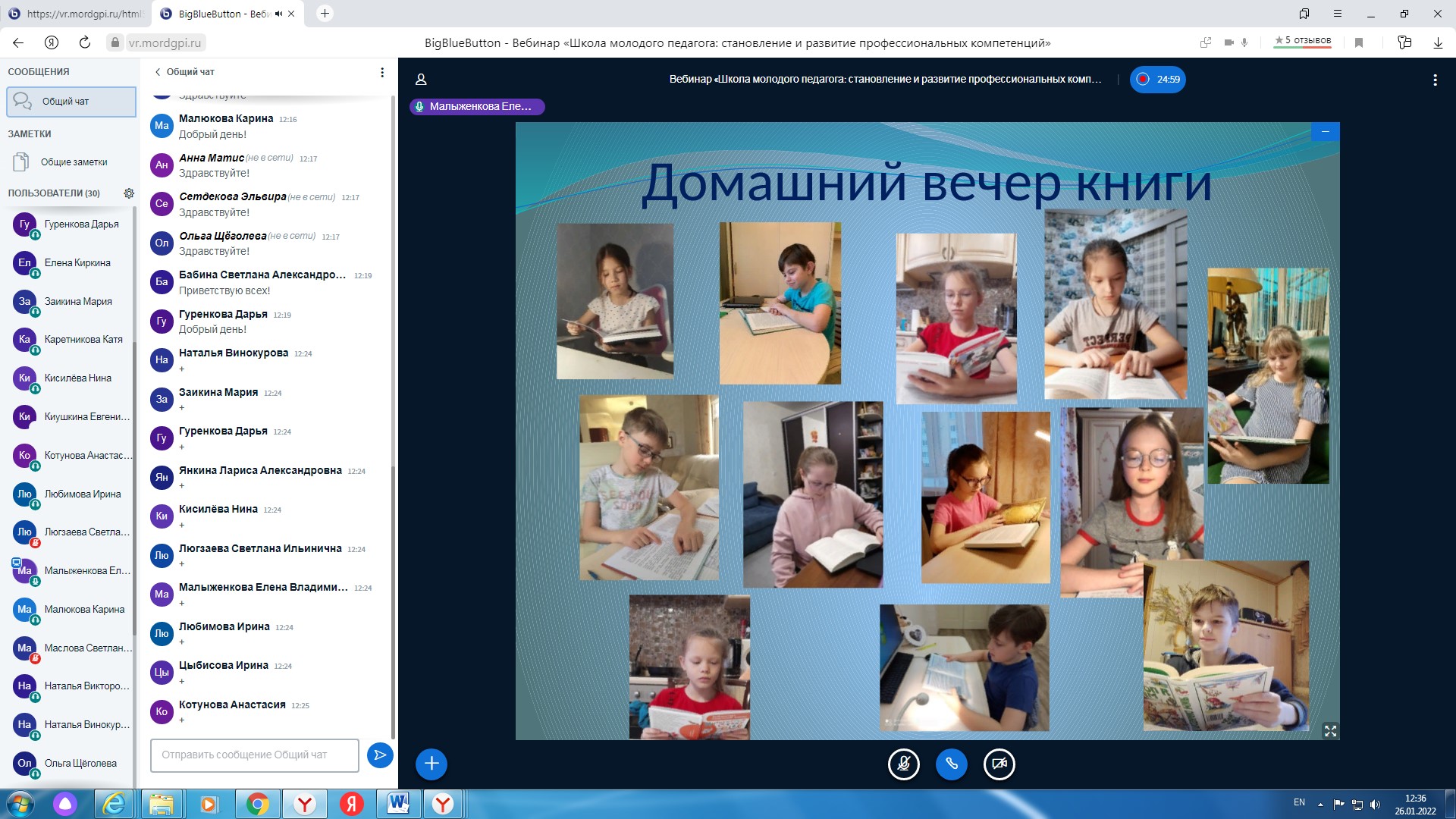The image size is (1456, 819).
Task: Open volume control in system tray
Action: 1376,804
